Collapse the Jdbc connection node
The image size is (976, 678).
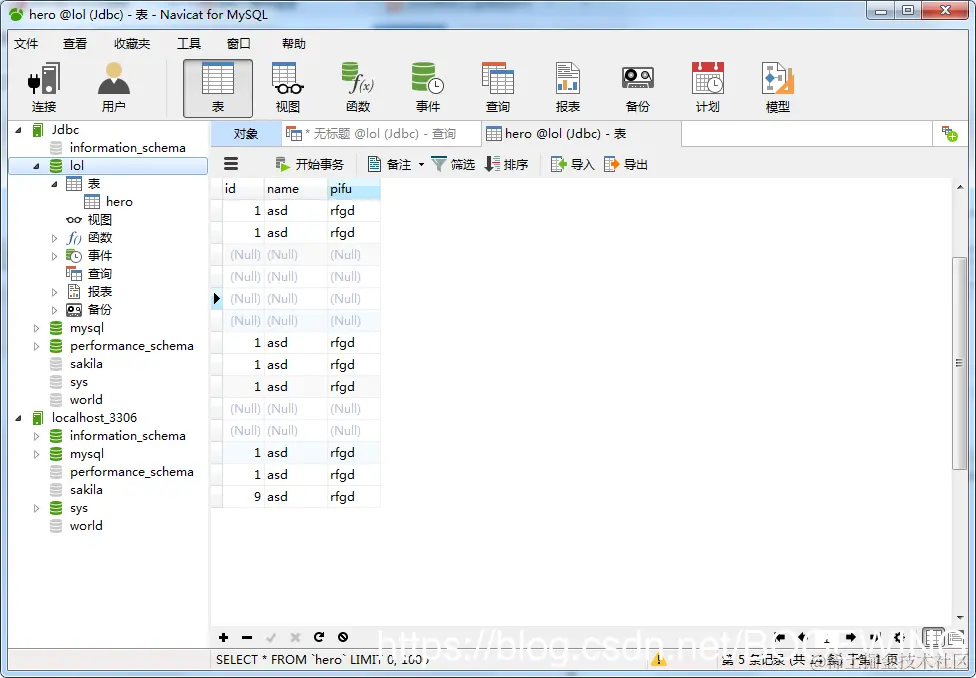point(19,130)
